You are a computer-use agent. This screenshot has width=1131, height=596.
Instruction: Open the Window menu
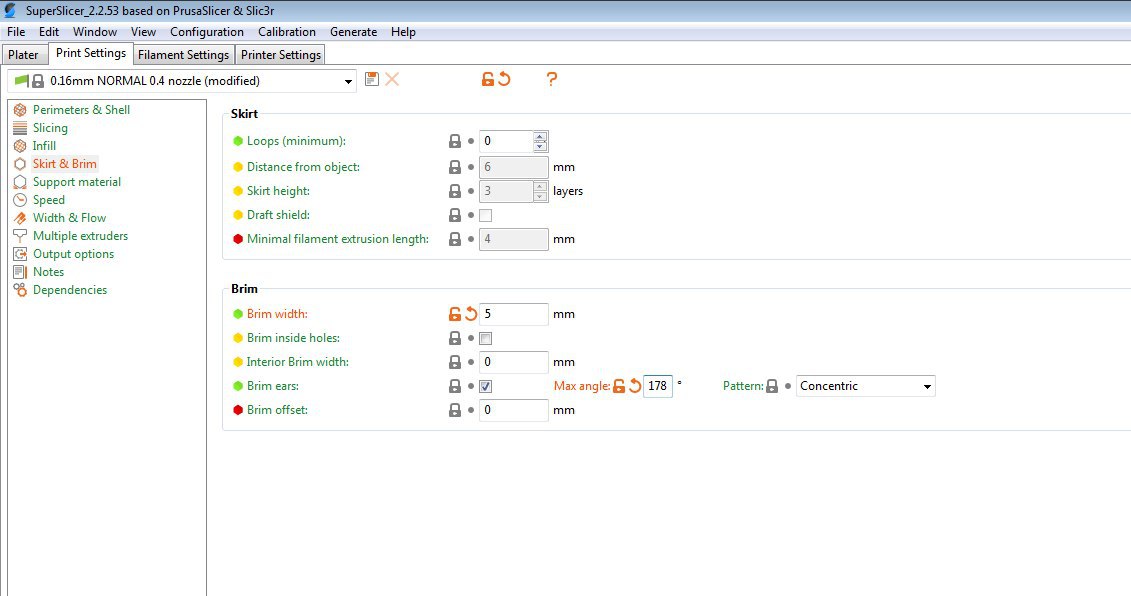click(94, 32)
